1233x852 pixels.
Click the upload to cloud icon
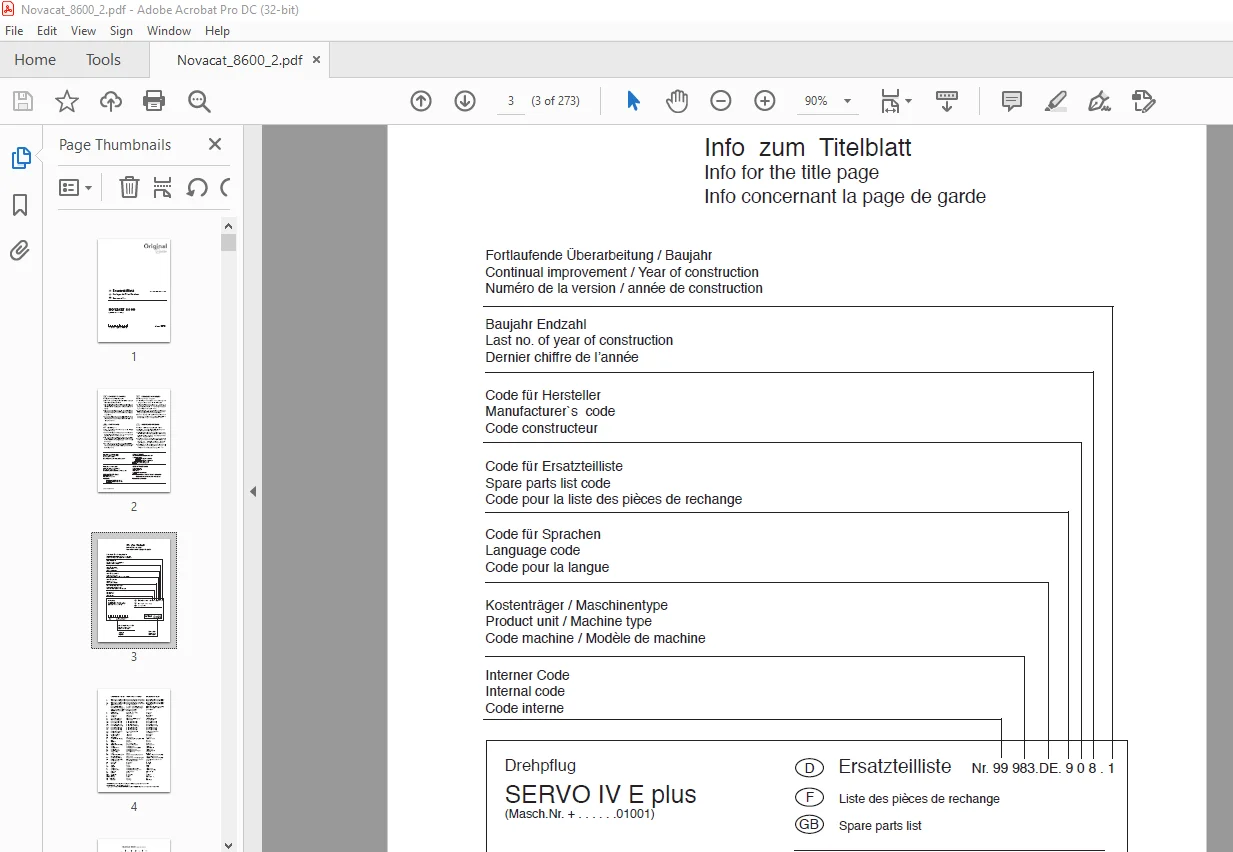tap(110, 101)
